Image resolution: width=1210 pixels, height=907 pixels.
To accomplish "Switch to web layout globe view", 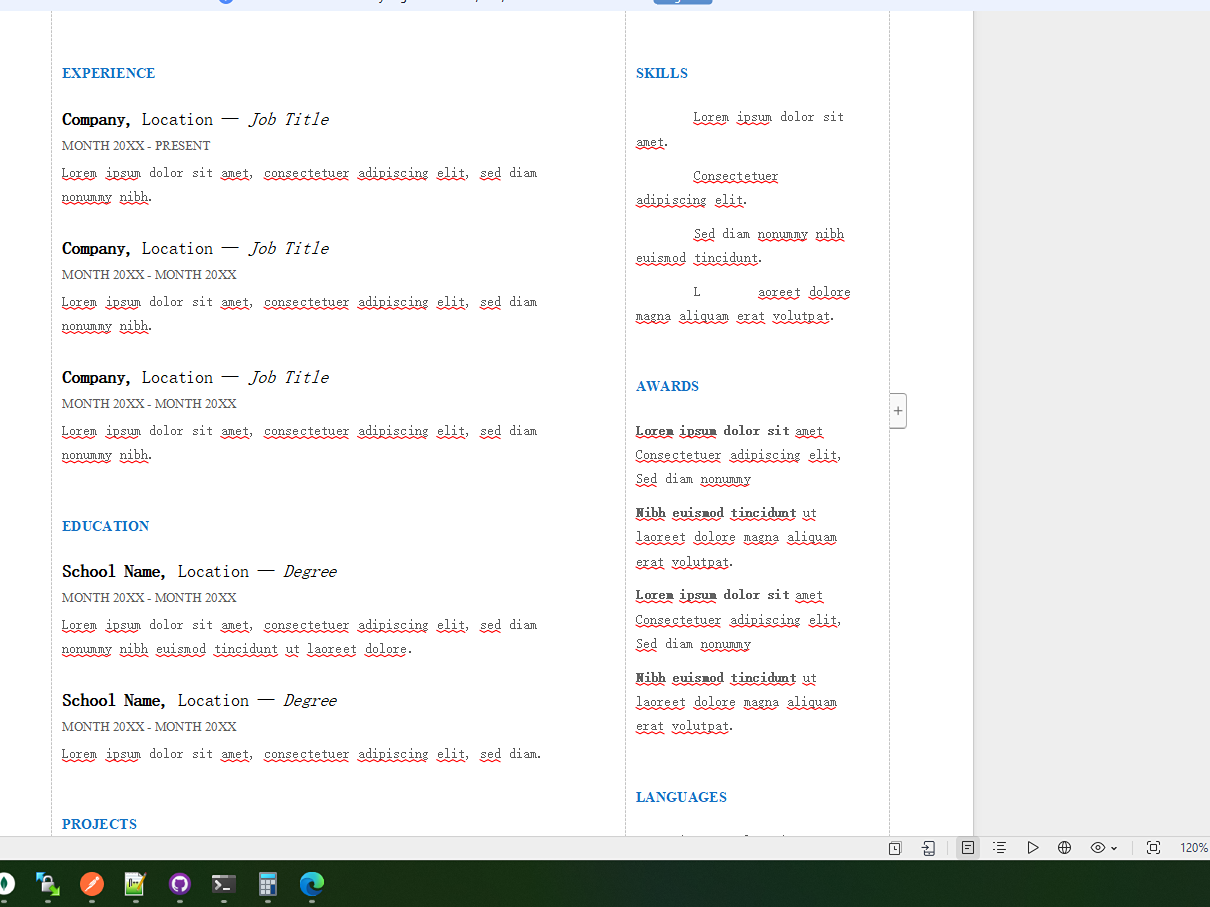I will click(1064, 848).
